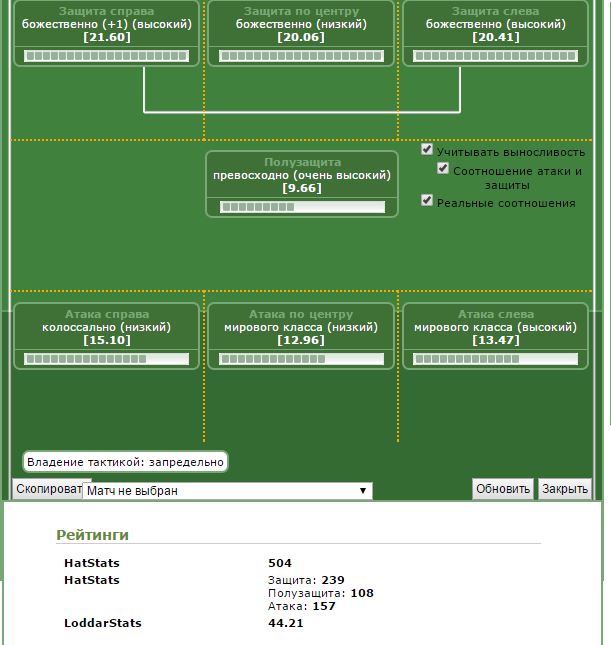Click the 'Защита слева' progress bar
611x645 pixels.
point(495,56)
